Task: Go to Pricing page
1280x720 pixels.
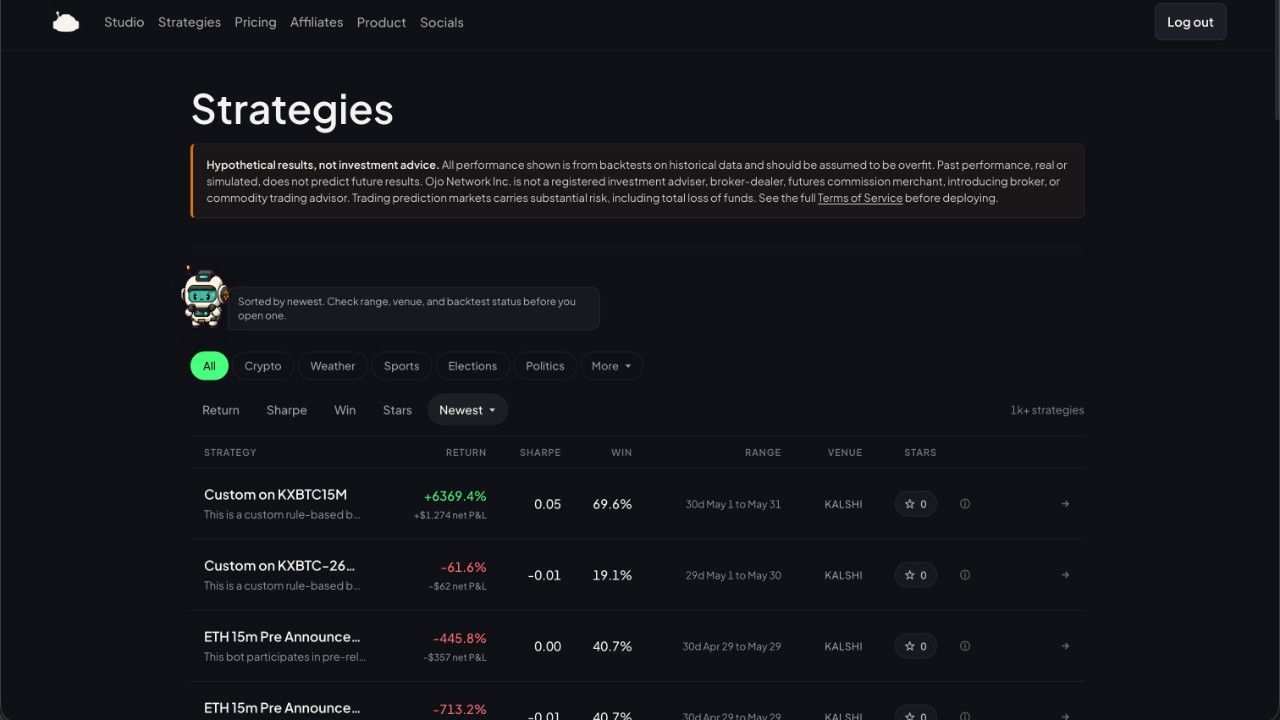Action: pos(255,22)
